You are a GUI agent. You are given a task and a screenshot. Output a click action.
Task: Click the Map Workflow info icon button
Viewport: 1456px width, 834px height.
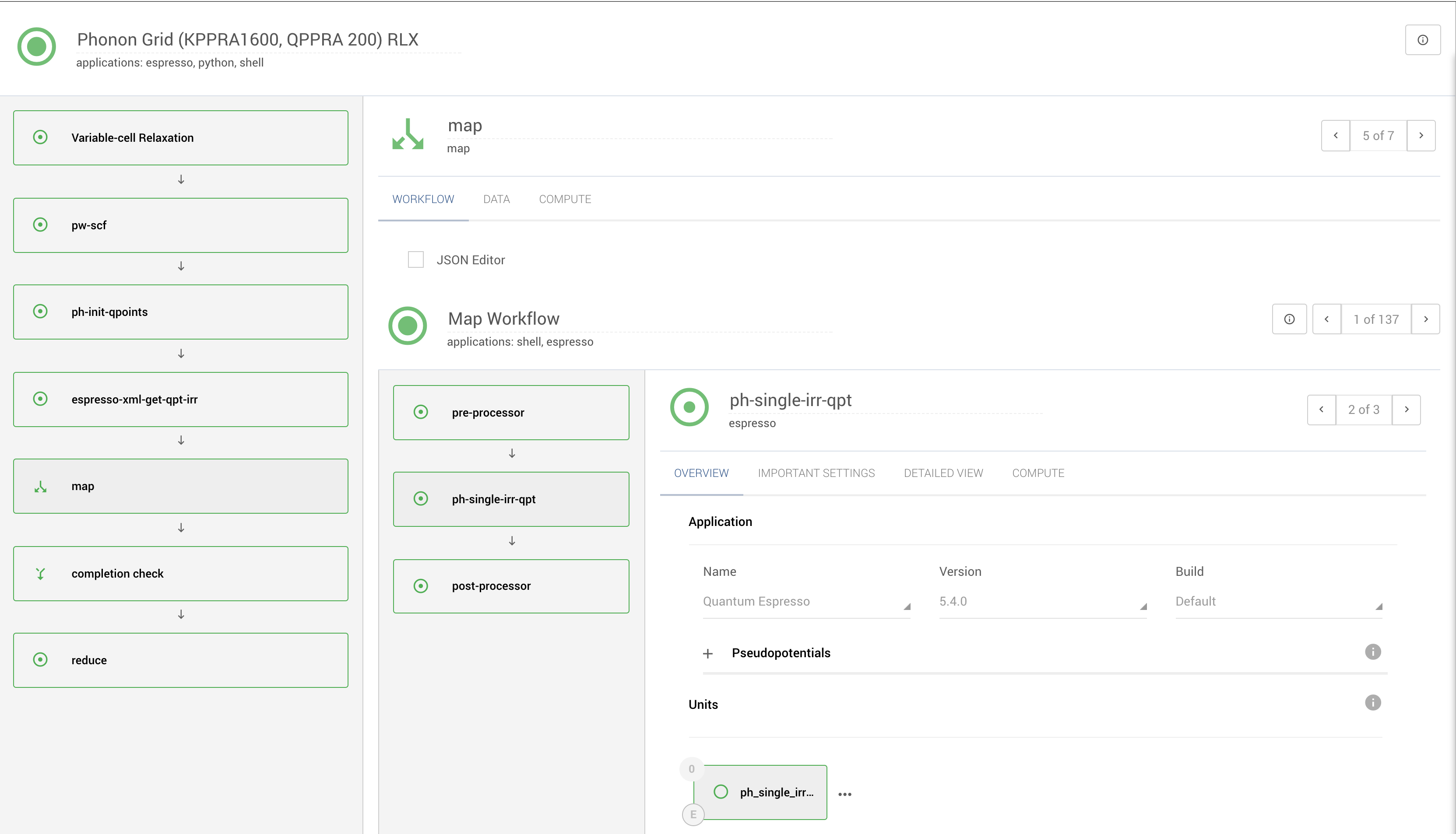[1289, 319]
